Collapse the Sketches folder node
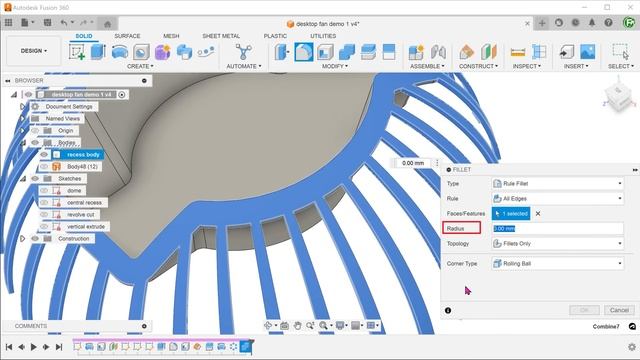This screenshot has height=360, width=640. coord(23,179)
